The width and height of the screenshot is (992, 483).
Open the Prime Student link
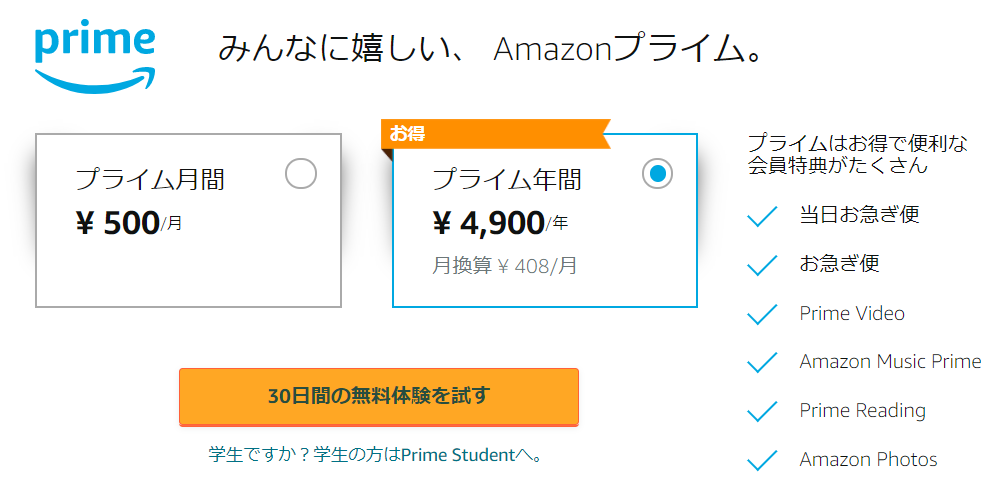[x=457, y=455]
